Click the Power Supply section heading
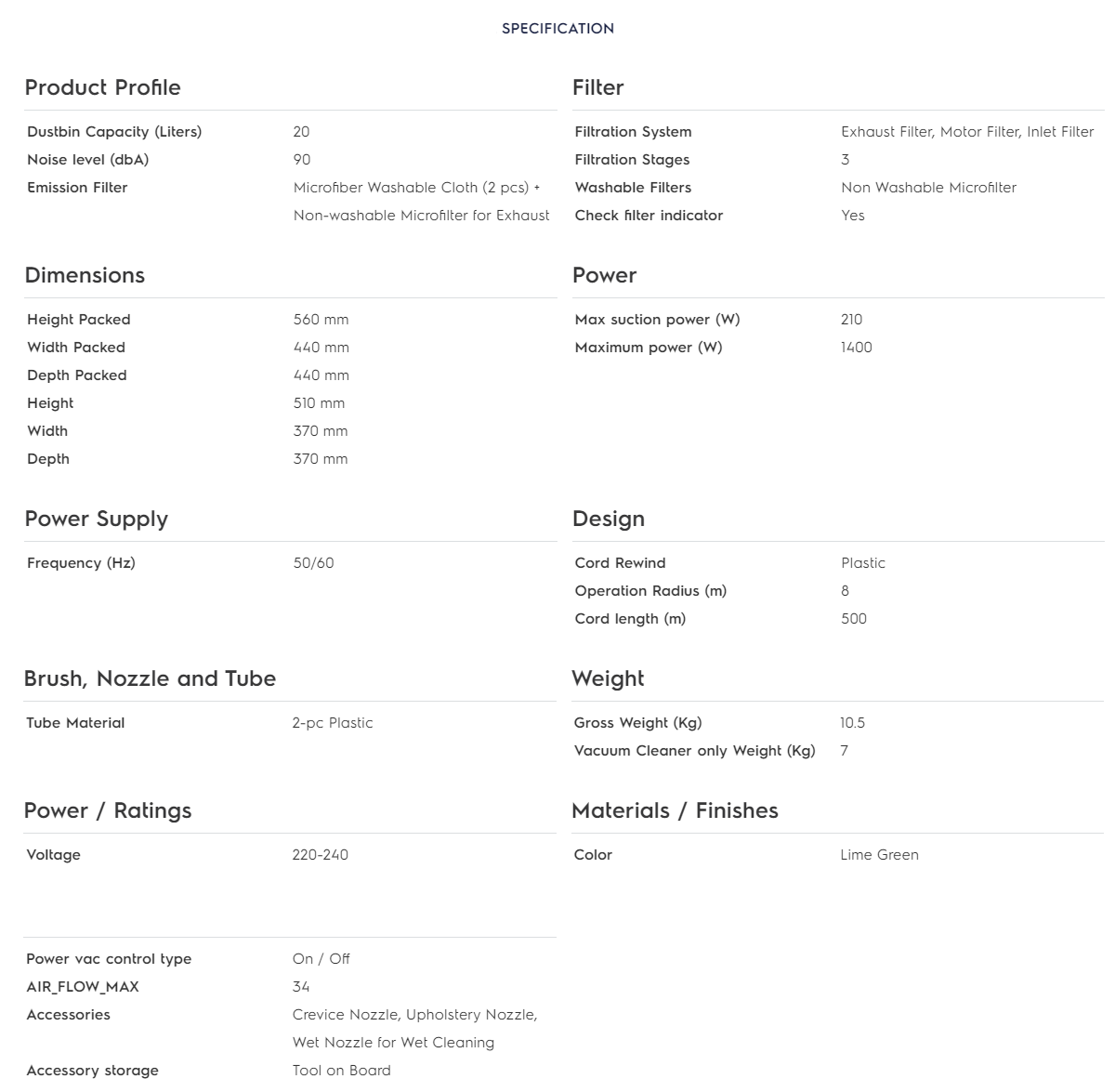Screen dimensions: 1115x1092 click(x=96, y=519)
